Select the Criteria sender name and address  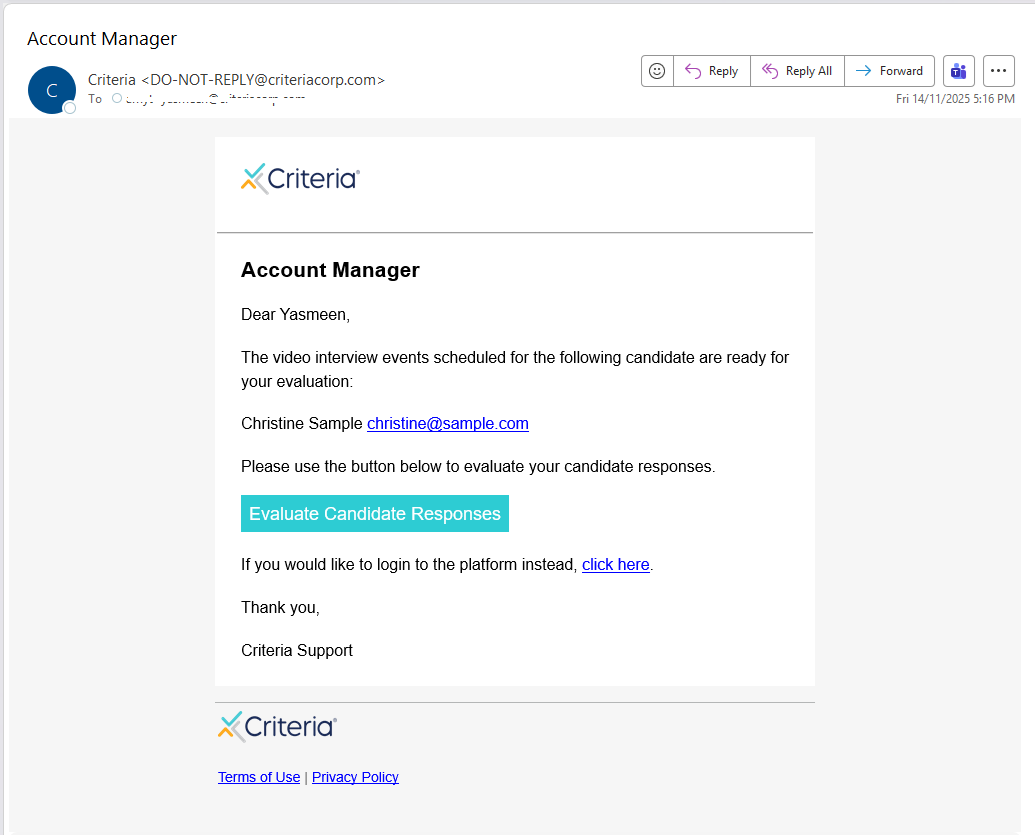coord(236,80)
